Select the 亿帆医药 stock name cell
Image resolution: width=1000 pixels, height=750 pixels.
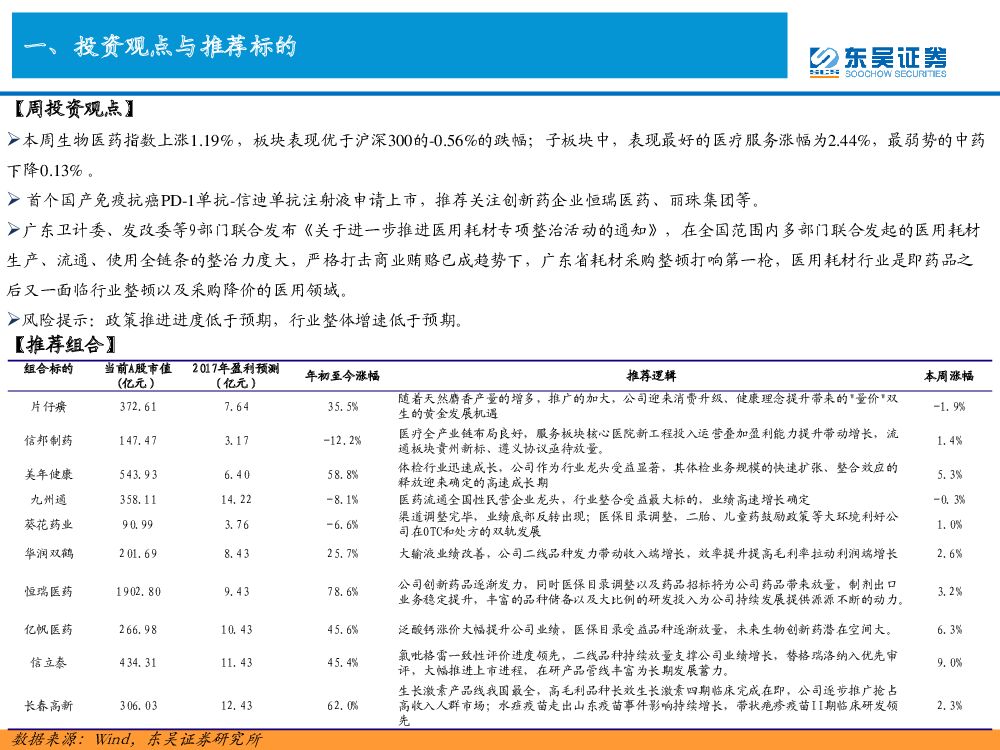pyautogui.click(x=48, y=629)
